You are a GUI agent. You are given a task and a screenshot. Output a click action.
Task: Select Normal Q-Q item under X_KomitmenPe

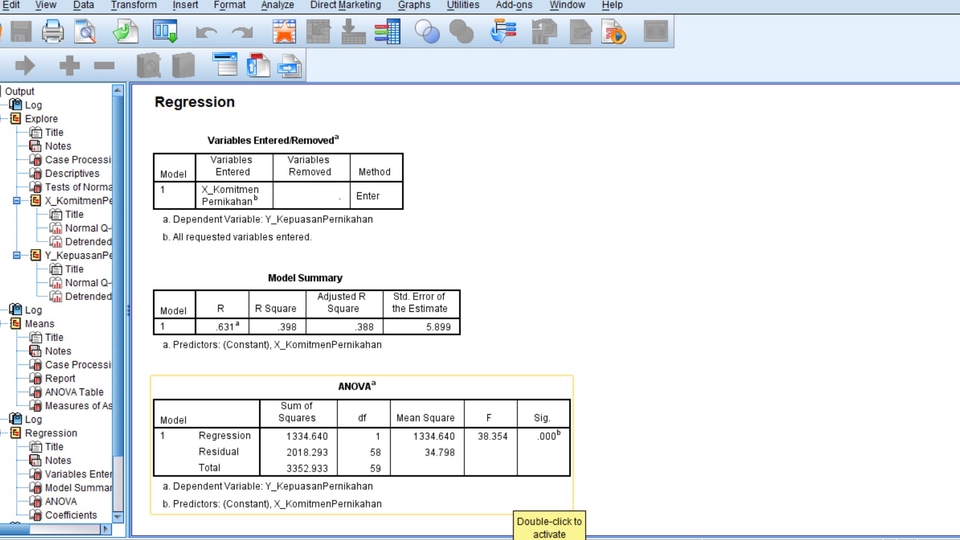pyautogui.click(x=88, y=228)
